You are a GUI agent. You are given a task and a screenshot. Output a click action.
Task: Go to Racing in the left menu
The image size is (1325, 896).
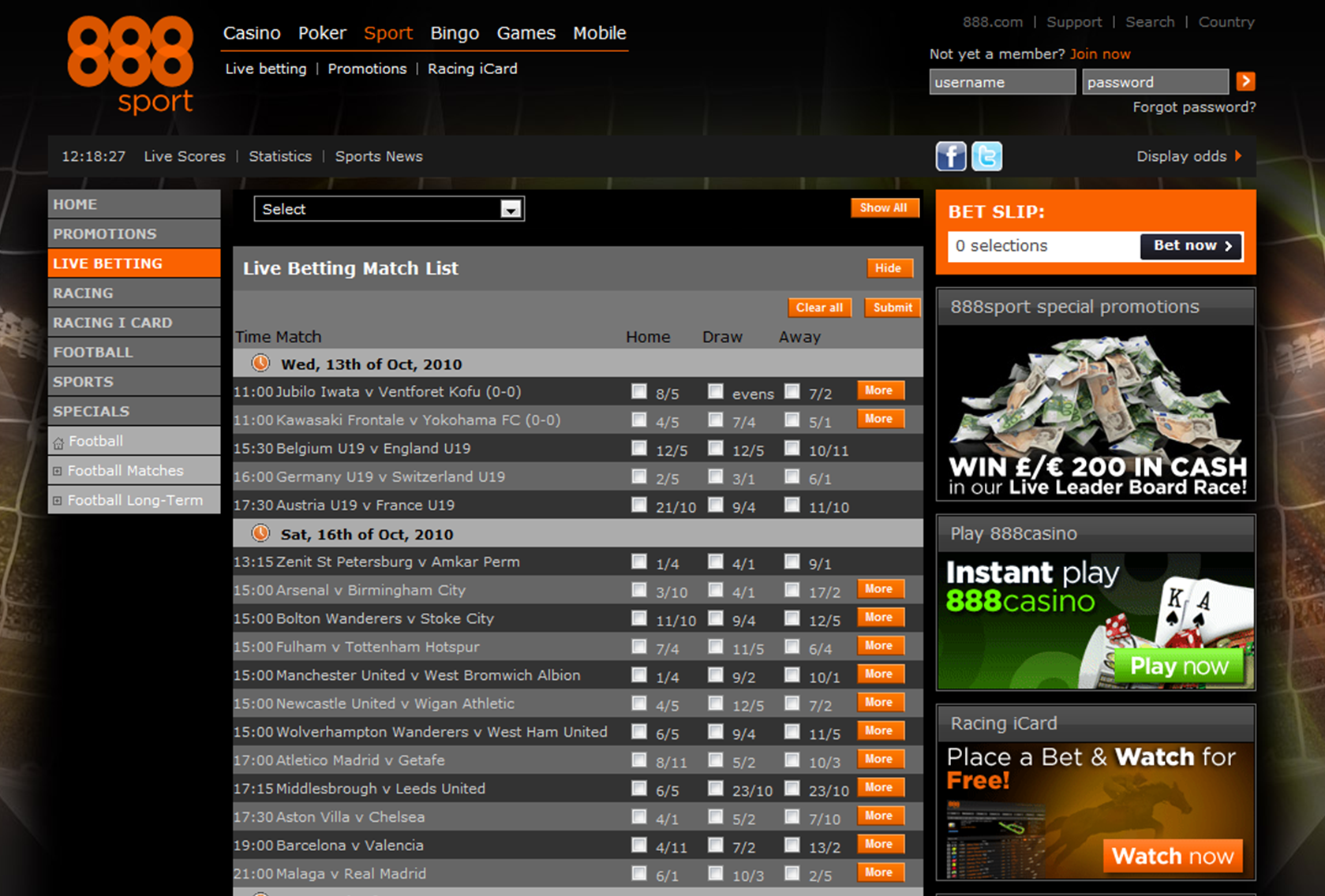84,293
